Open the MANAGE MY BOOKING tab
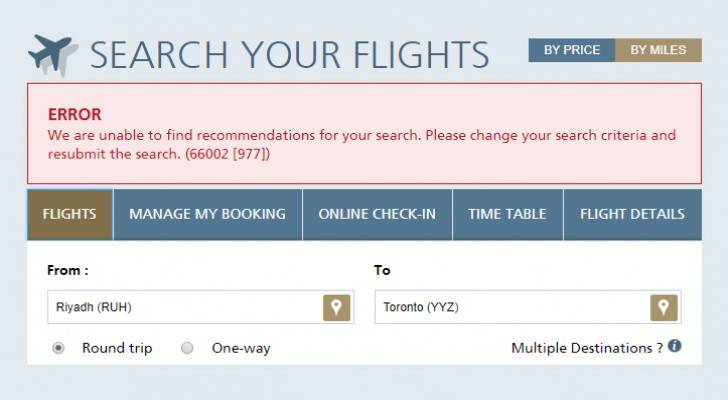 [208, 214]
